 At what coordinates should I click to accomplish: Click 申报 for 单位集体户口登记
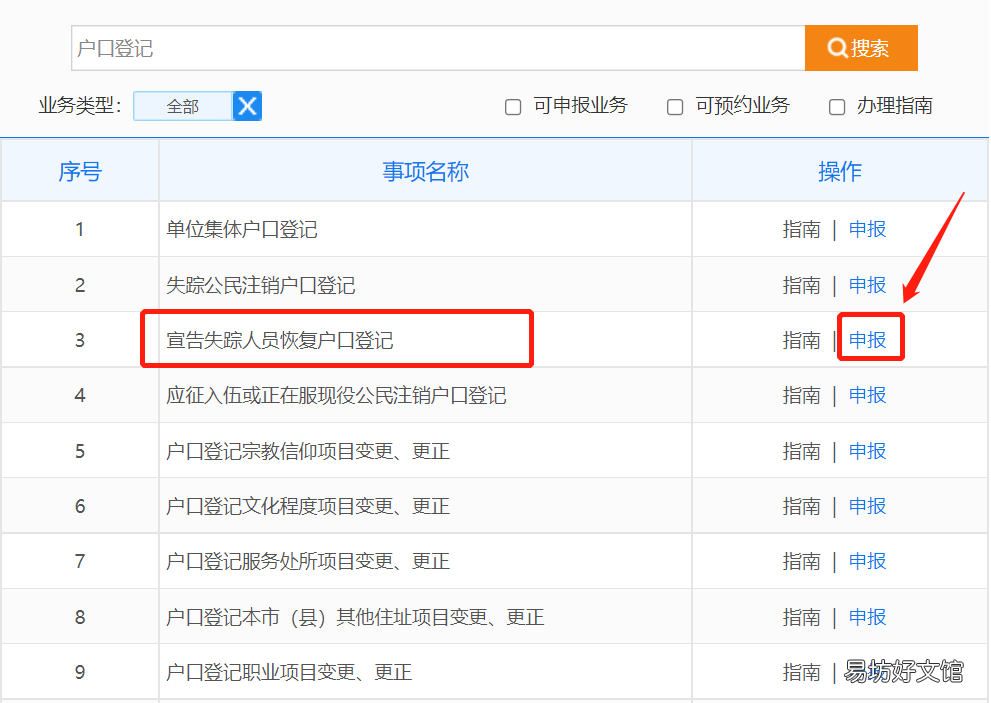(867, 229)
